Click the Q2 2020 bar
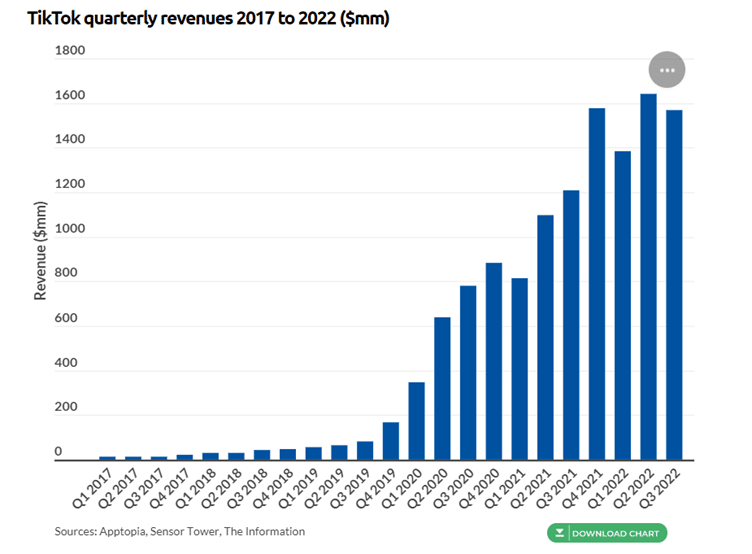The height and width of the screenshot is (554, 752). pos(442,388)
